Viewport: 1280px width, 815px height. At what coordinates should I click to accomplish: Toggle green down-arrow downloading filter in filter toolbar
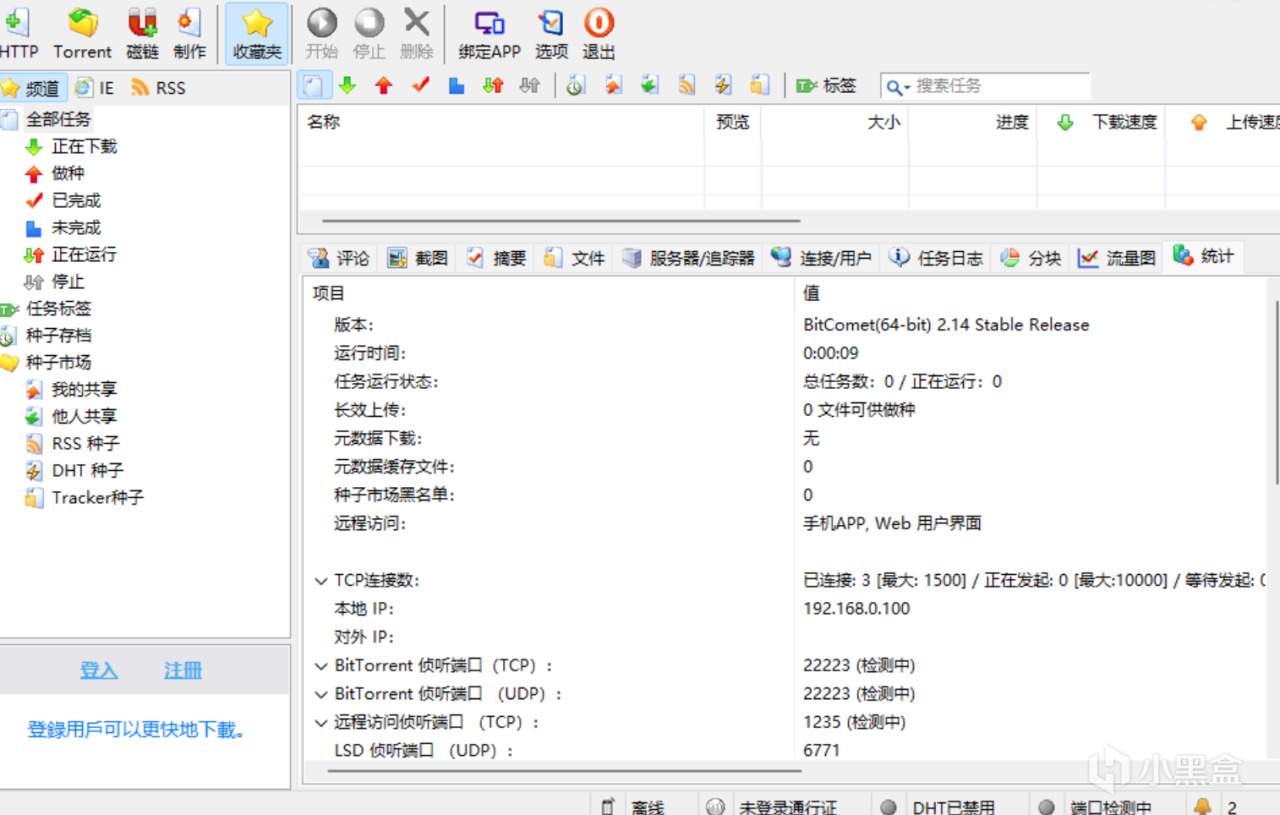point(347,86)
